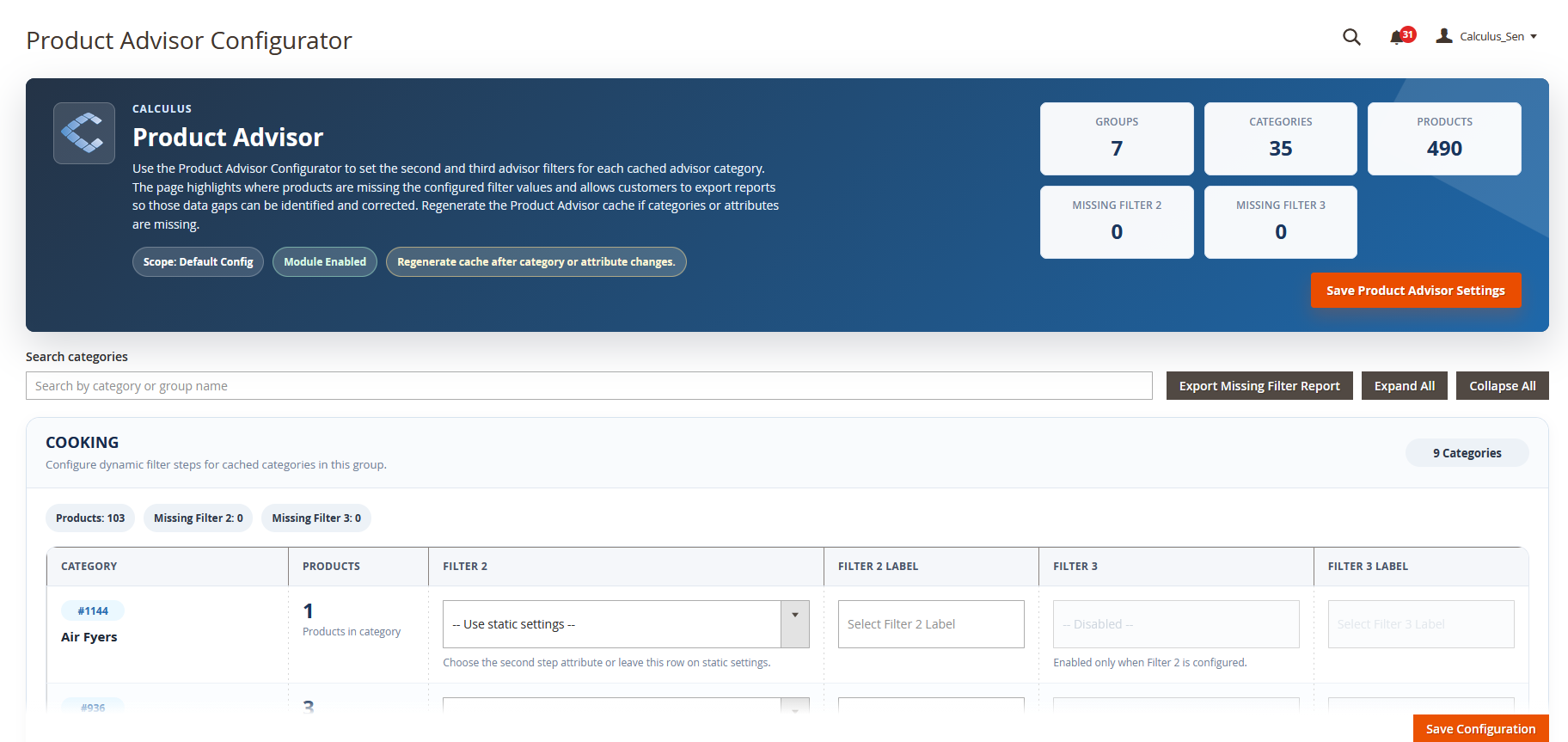The image size is (1568, 742).
Task: Click the Missing Filter 3 stat card
Action: tap(1281, 222)
